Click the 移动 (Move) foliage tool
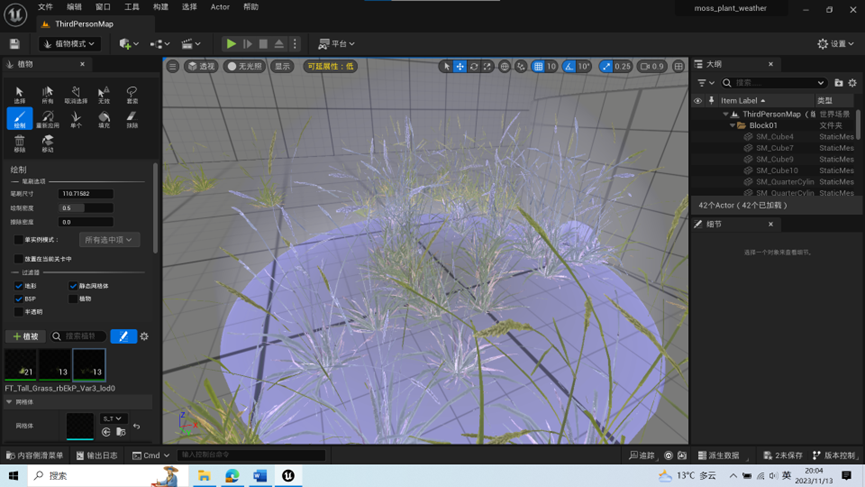The height and width of the screenshot is (487, 865). [47, 143]
